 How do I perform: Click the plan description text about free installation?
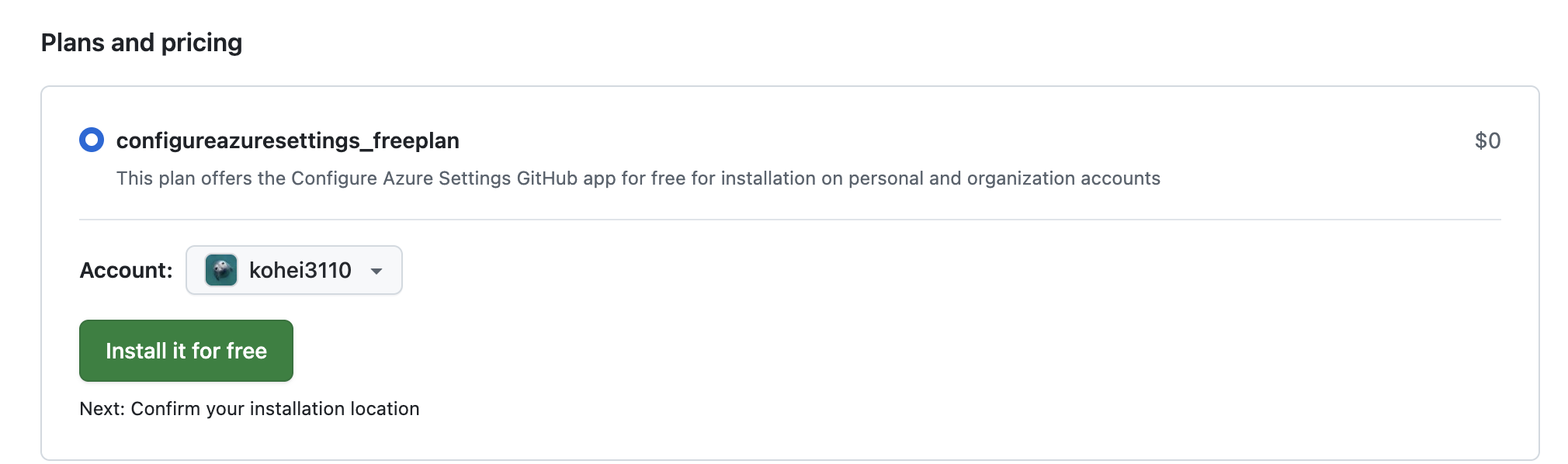(638, 178)
